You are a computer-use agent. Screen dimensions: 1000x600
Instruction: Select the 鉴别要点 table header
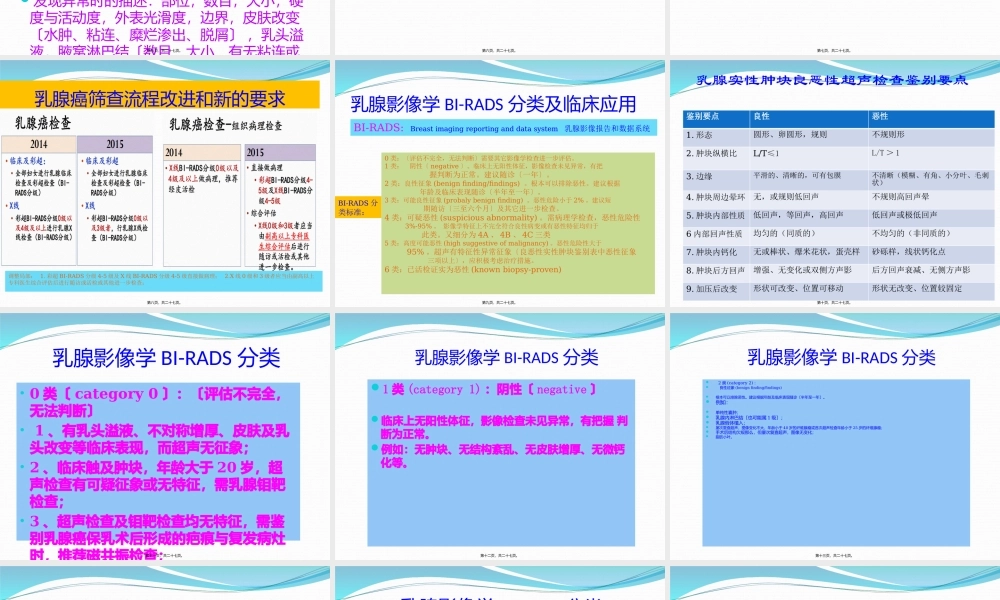tap(702, 117)
